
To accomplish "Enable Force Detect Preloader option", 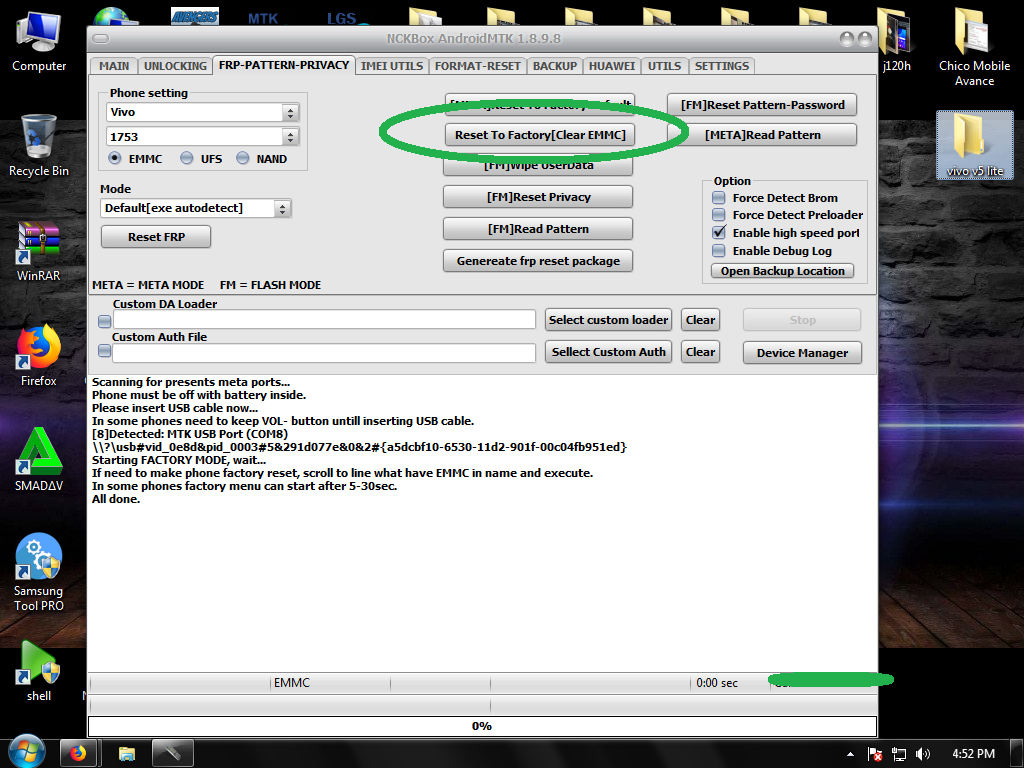I will tap(718, 214).
